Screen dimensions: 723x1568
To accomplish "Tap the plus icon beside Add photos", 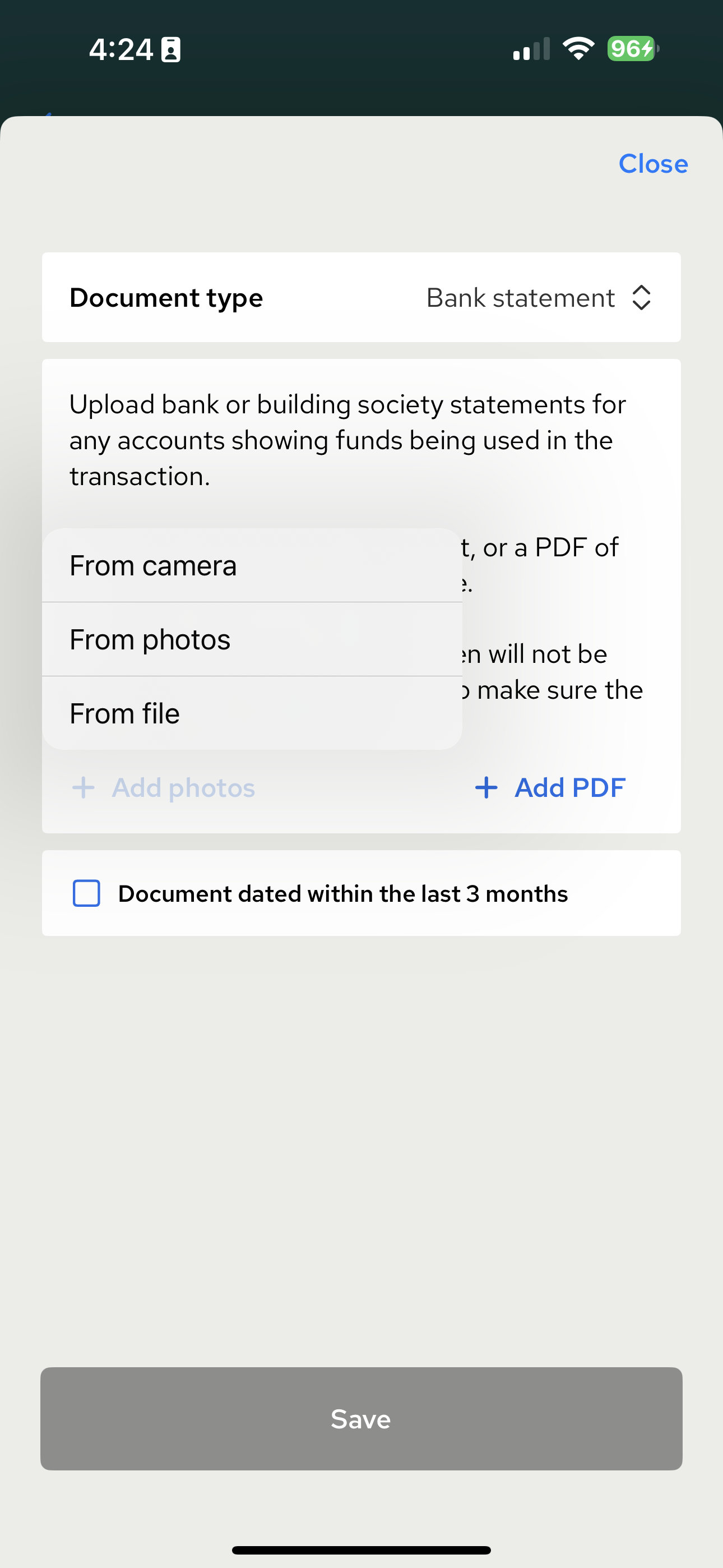I will tap(84, 787).
